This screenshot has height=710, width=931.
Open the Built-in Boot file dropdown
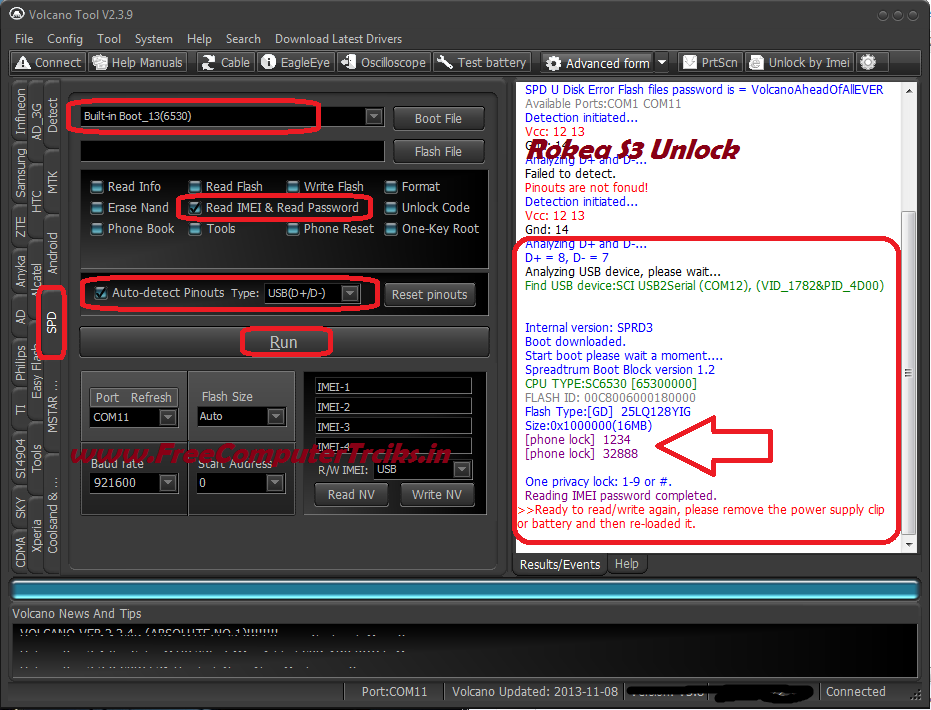pos(373,116)
